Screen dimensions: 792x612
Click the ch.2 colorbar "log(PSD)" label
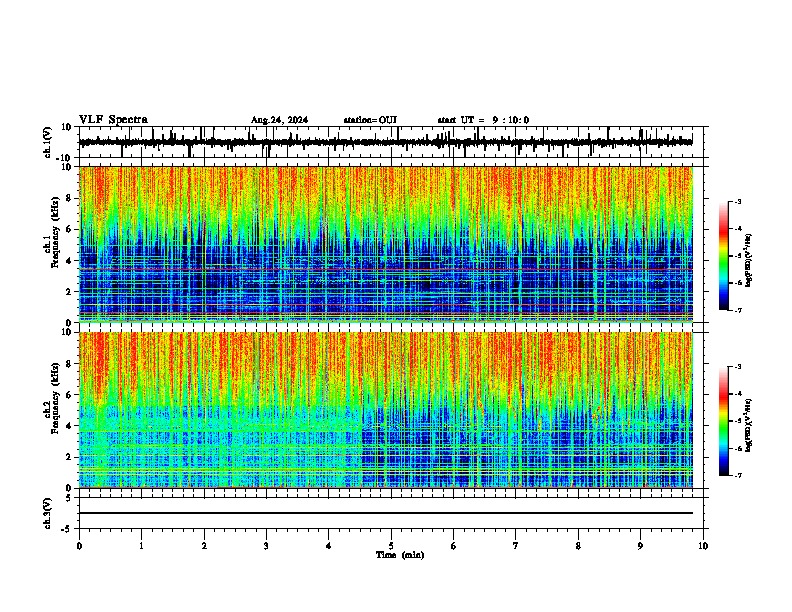(749, 425)
